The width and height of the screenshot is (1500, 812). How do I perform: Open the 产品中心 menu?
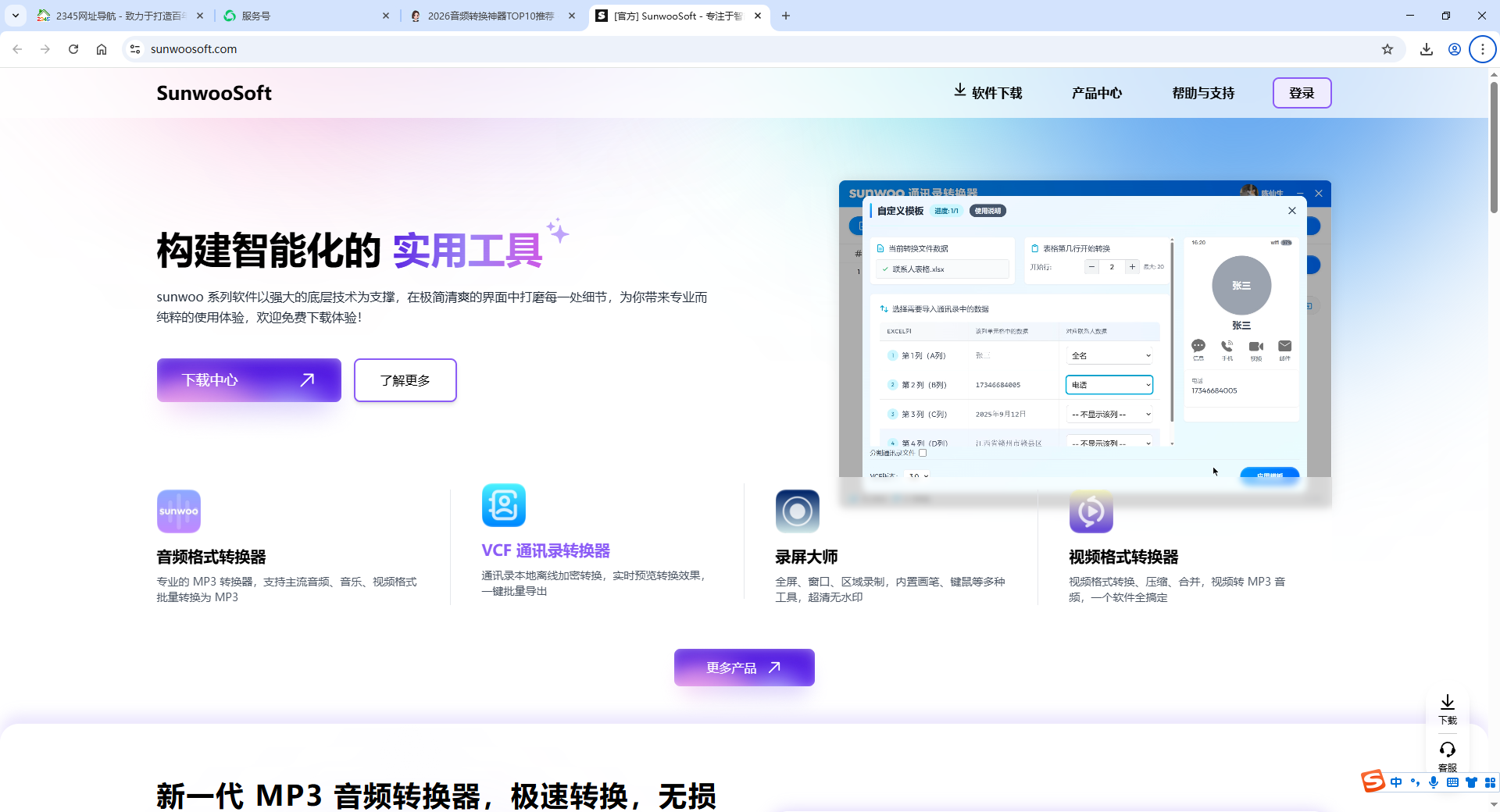click(1097, 93)
